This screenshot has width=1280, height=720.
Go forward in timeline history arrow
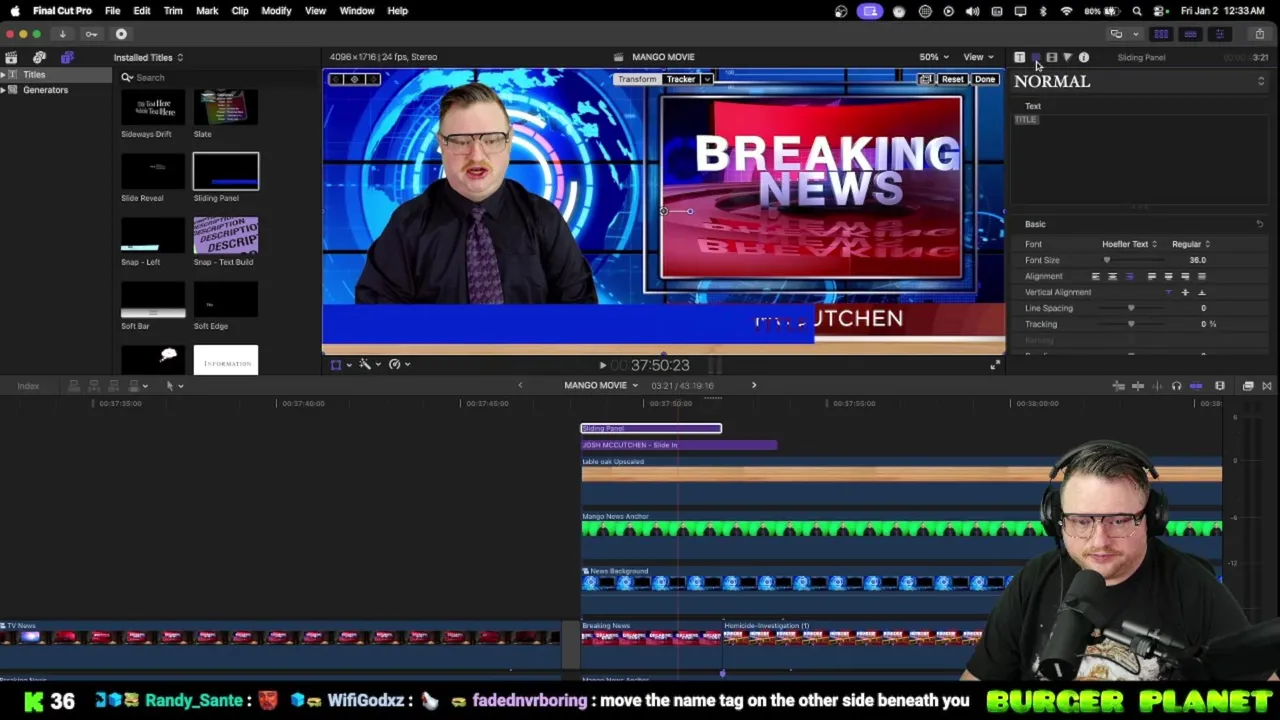tap(754, 386)
